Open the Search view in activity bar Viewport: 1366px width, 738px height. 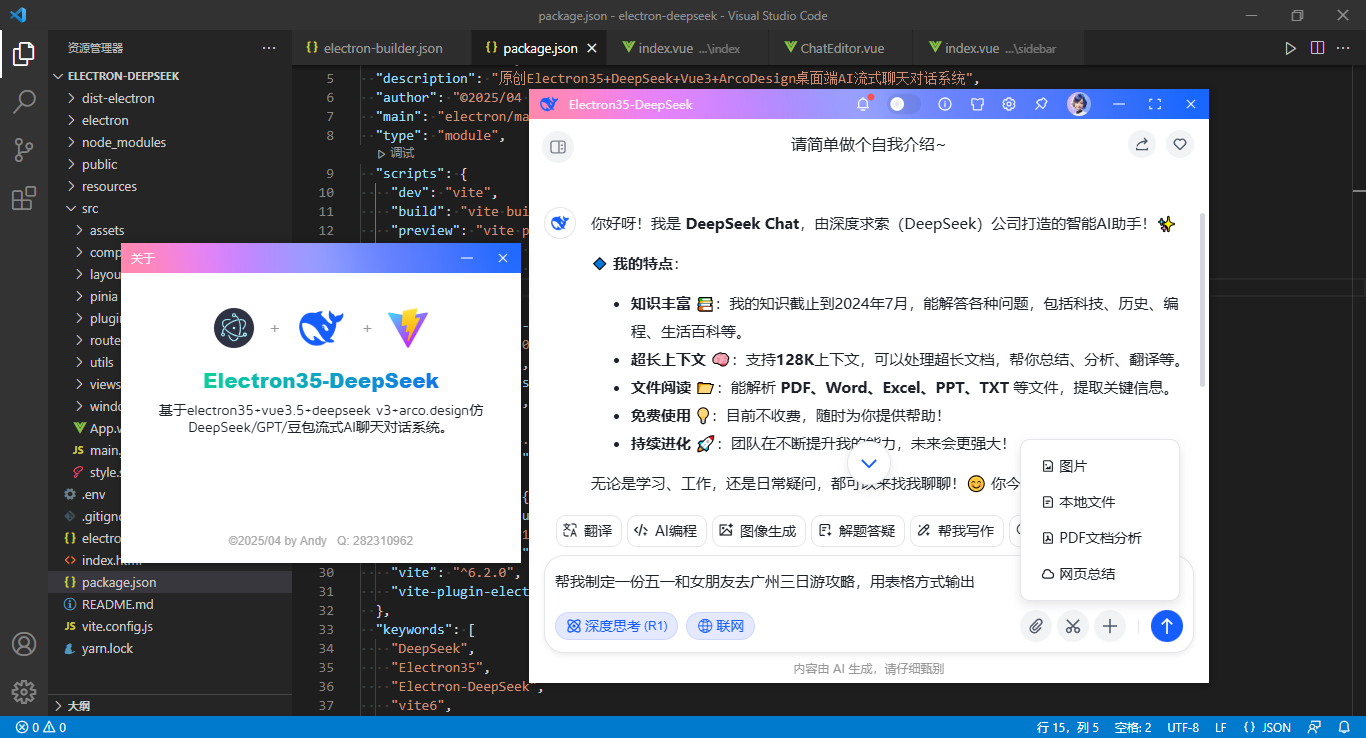click(x=24, y=102)
